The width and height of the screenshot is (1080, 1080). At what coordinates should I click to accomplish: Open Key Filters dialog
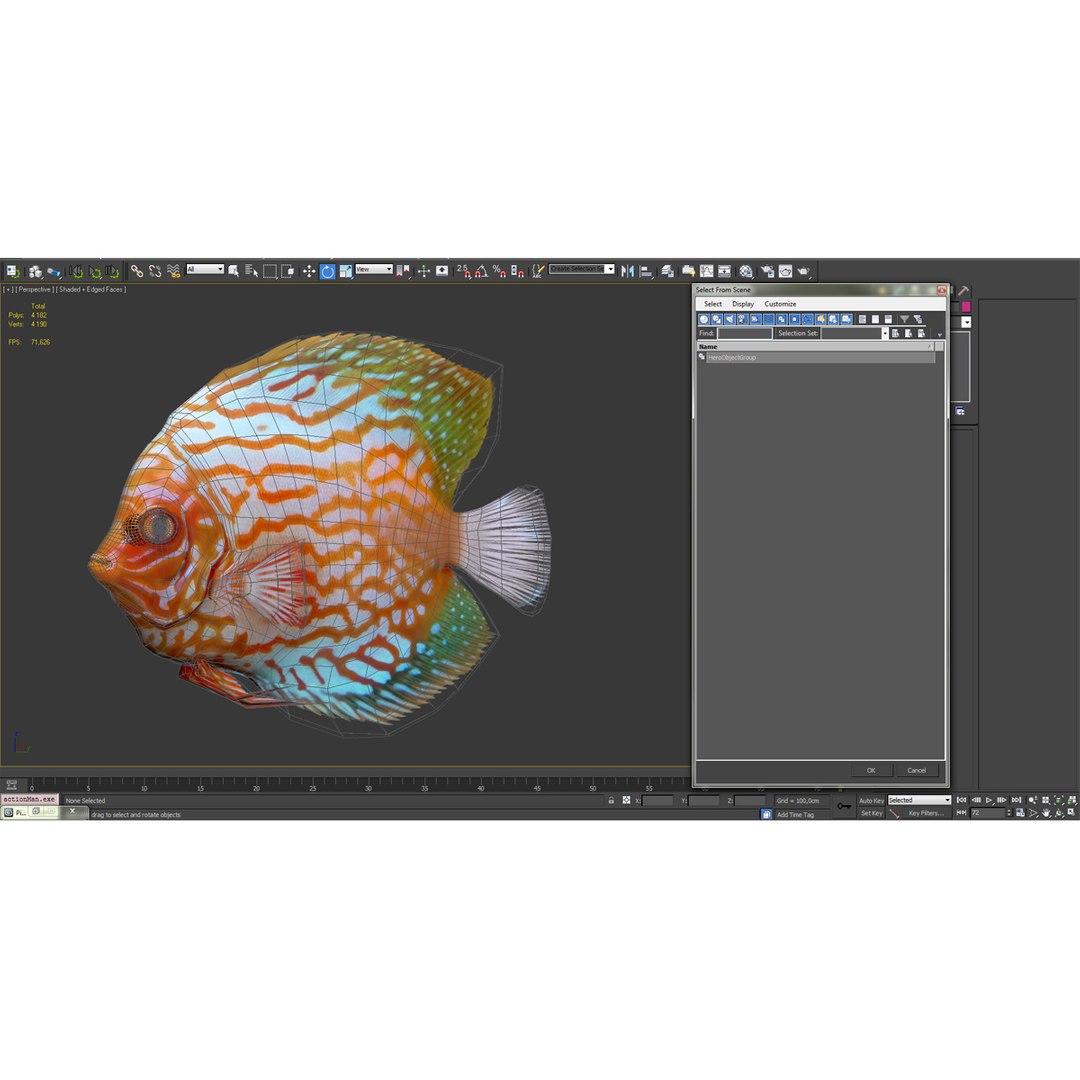tap(926, 813)
